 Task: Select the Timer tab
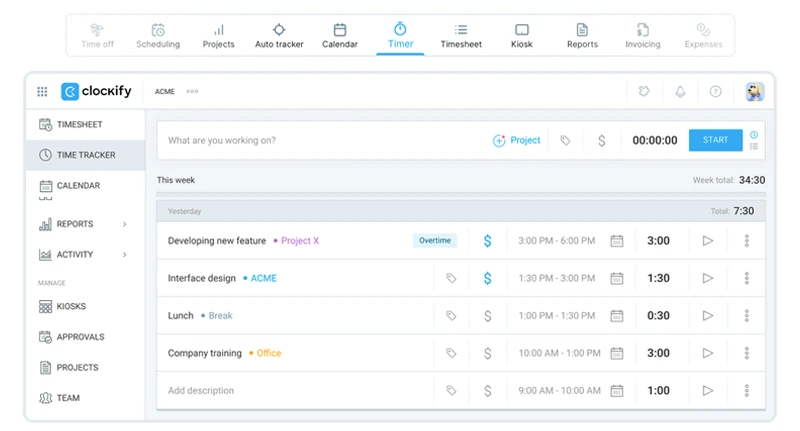400,36
